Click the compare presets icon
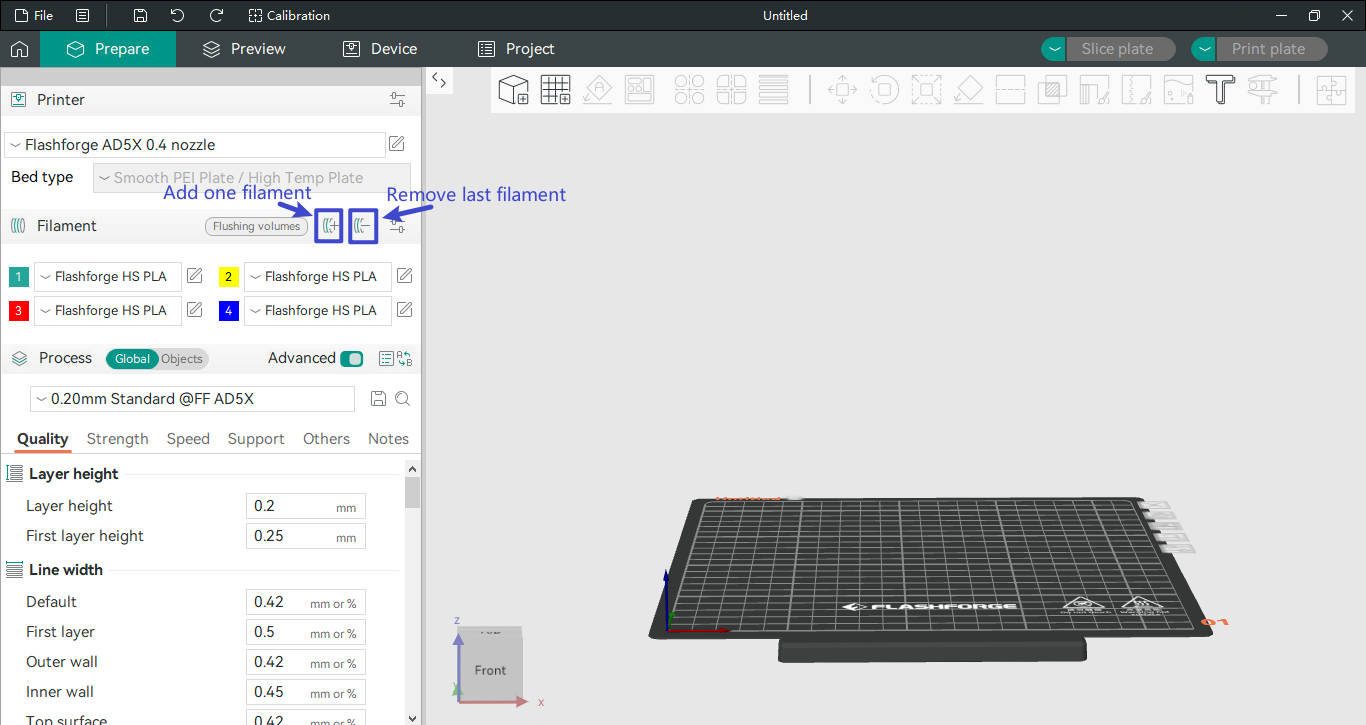The width and height of the screenshot is (1366, 725). (404, 358)
